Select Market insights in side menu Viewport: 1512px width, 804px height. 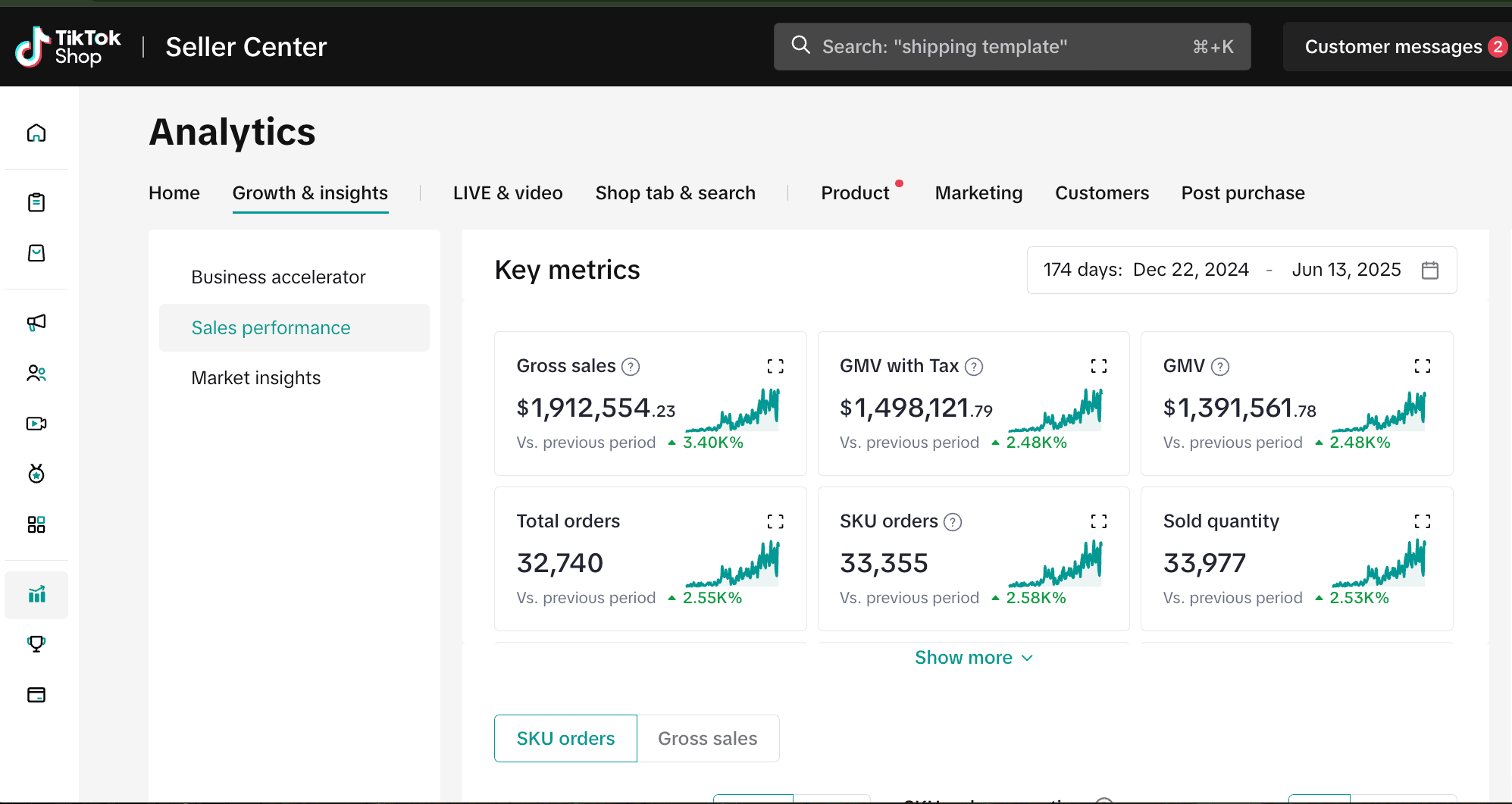point(294,378)
